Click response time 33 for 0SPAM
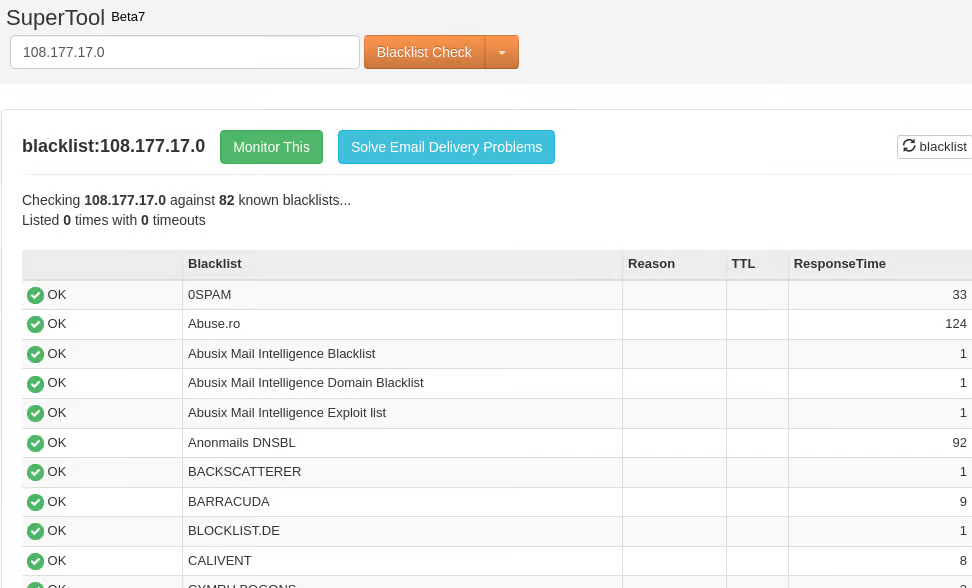 point(960,295)
